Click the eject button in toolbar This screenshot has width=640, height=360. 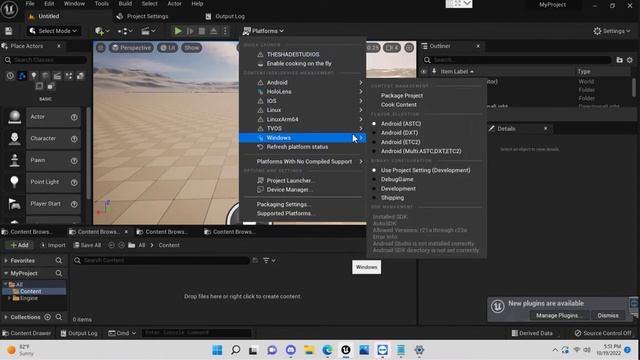[x=213, y=31]
